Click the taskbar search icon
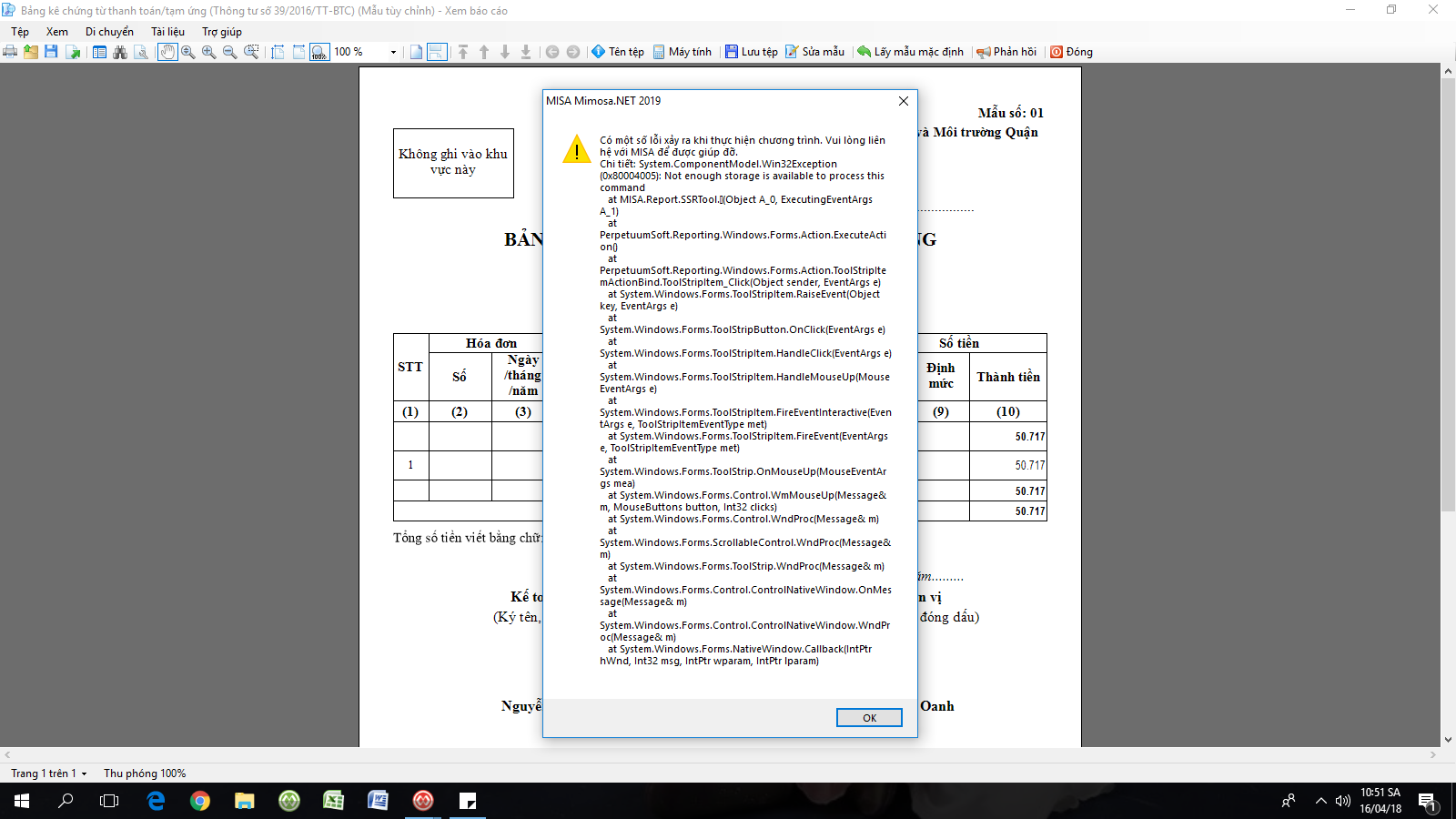Image resolution: width=1456 pixels, height=819 pixels. [x=66, y=801]
